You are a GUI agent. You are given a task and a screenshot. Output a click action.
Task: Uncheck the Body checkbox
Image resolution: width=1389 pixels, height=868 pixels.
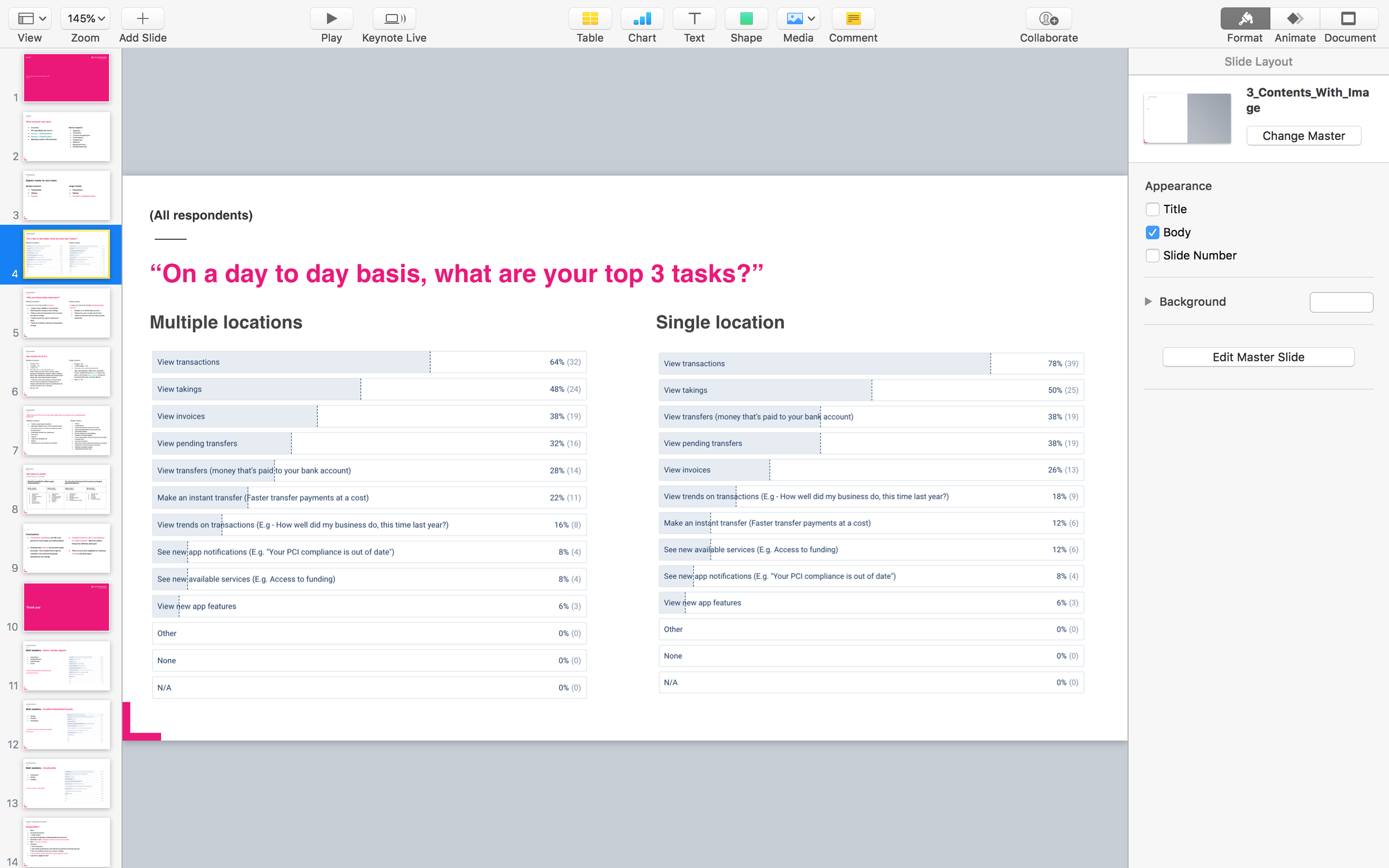click(x=1152, y=233)
